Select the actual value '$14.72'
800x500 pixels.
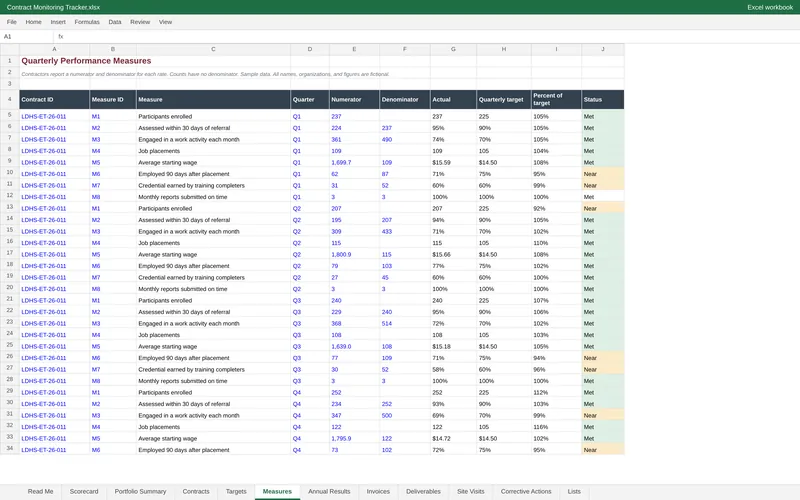click(x=453, y=438)
